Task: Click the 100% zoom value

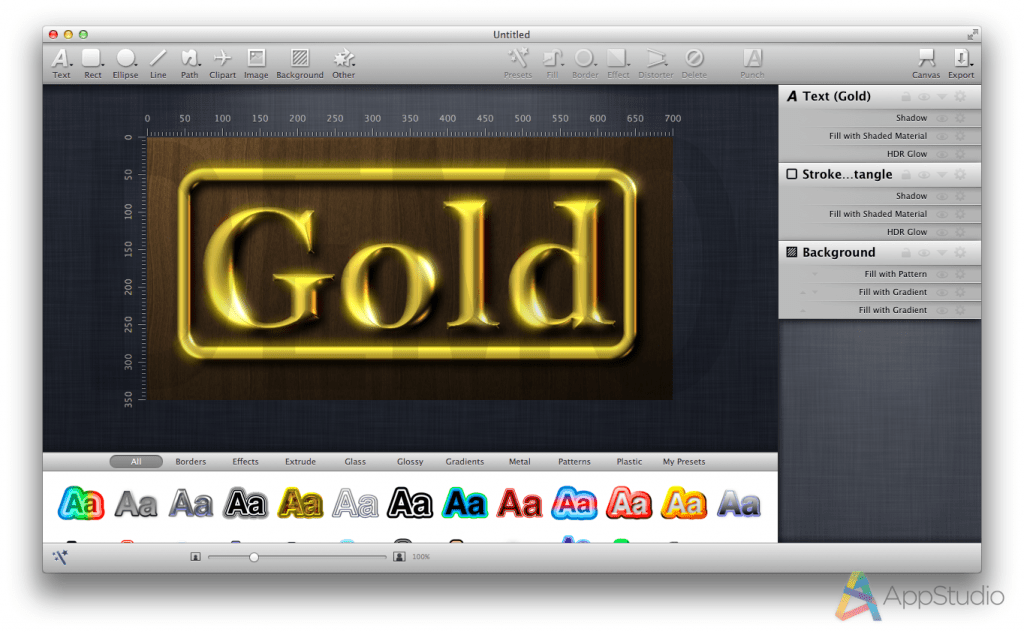Action: coord(421,557)
